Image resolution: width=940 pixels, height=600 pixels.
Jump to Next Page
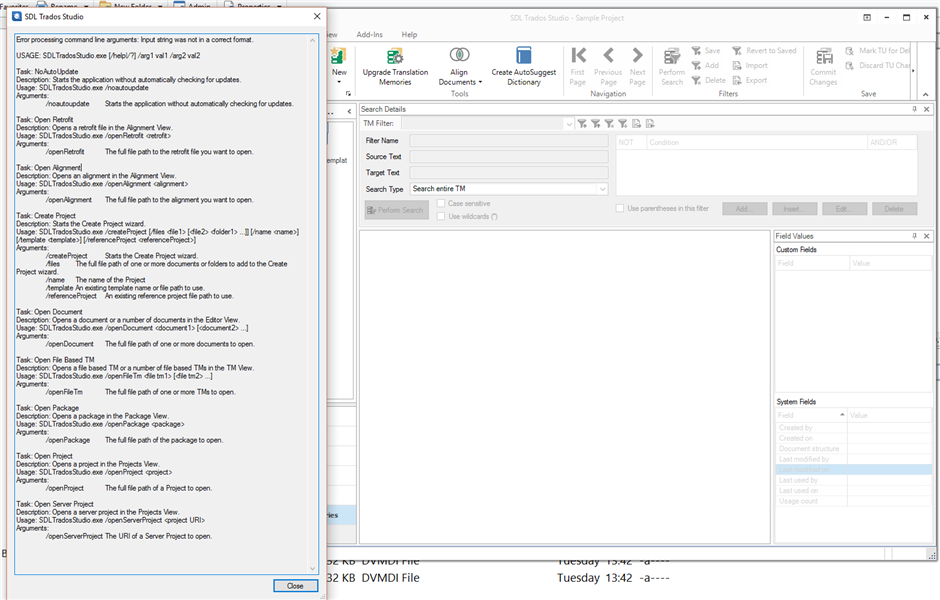click(x=637, y=57)
